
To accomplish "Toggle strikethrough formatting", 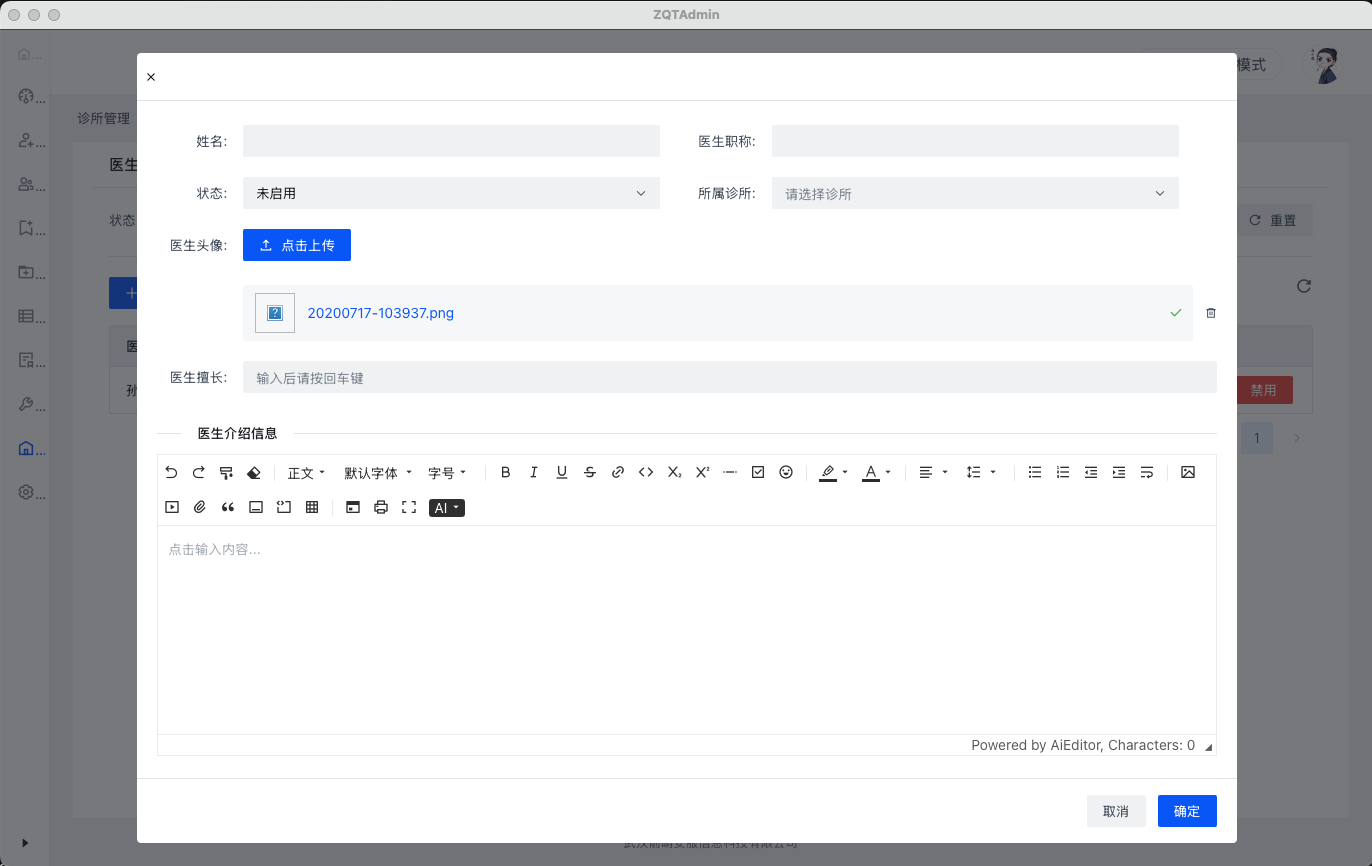I will [x=590, y=472].
